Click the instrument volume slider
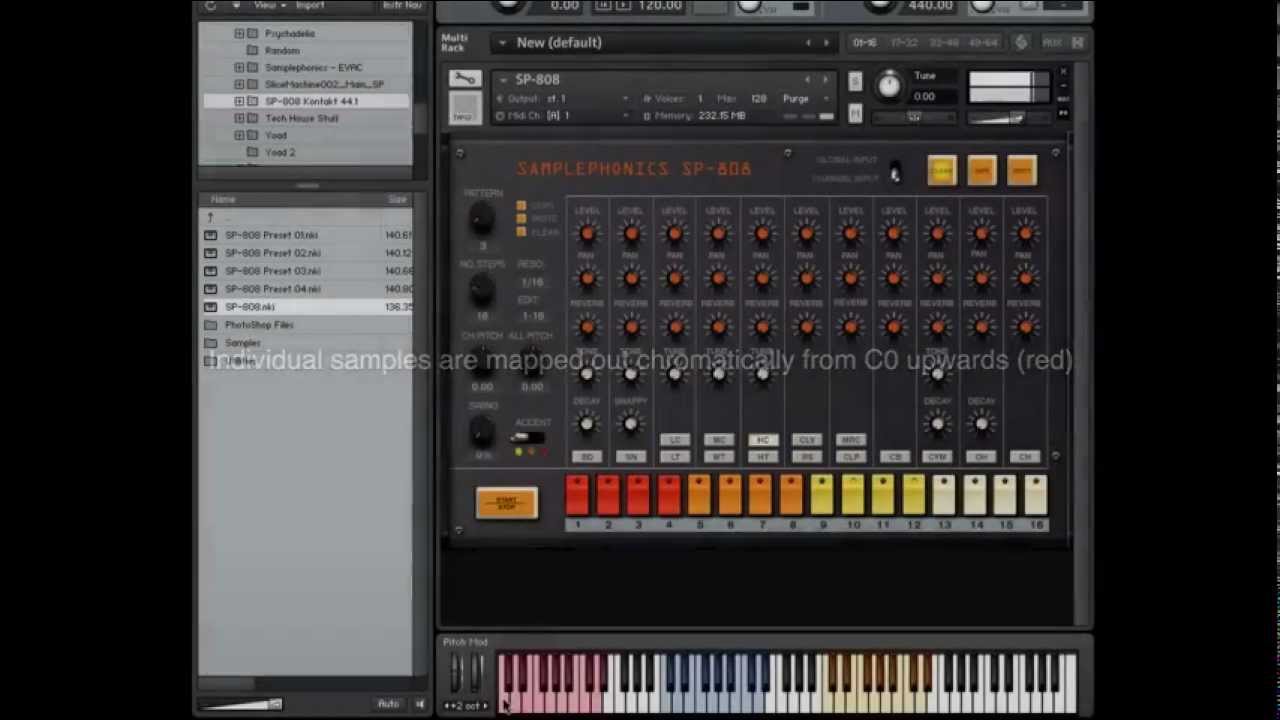 coord(1010,118)
